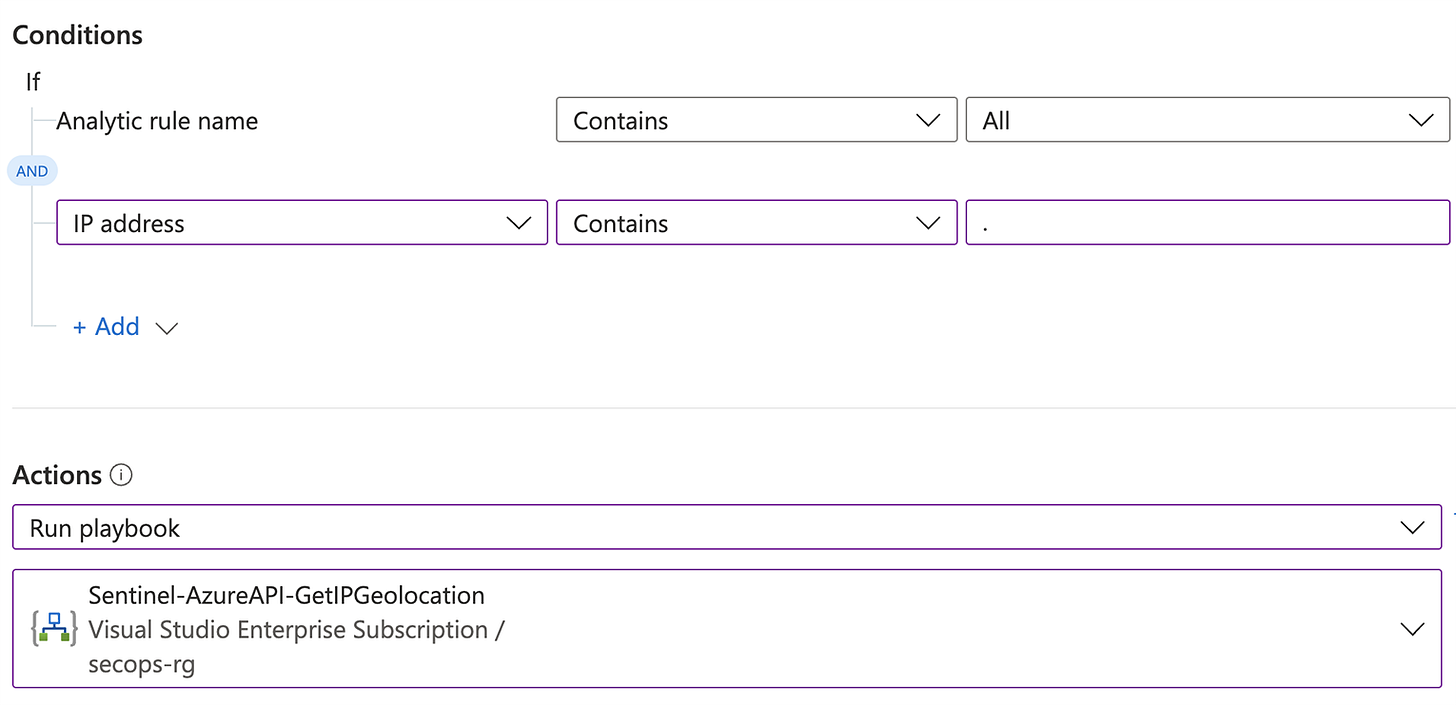Click chevron arrow next to + Add
1456x705 pixels.
pos(167,328)
